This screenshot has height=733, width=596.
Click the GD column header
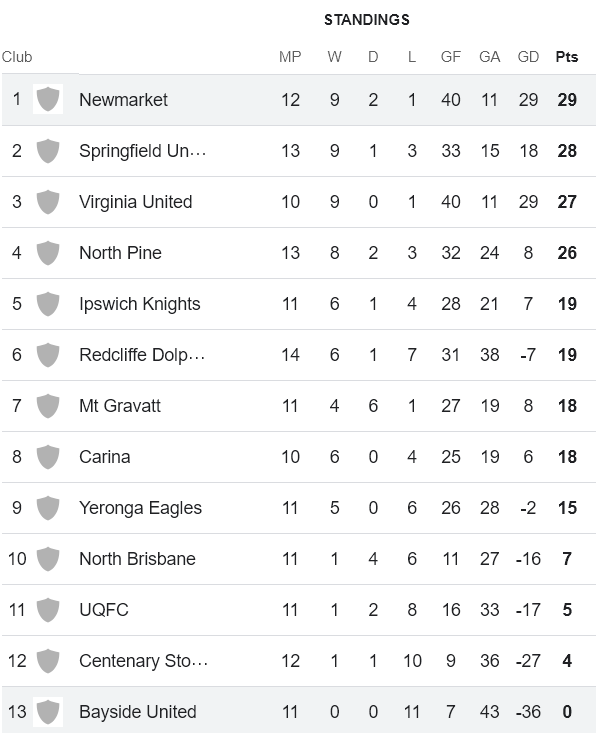[528, 57]
